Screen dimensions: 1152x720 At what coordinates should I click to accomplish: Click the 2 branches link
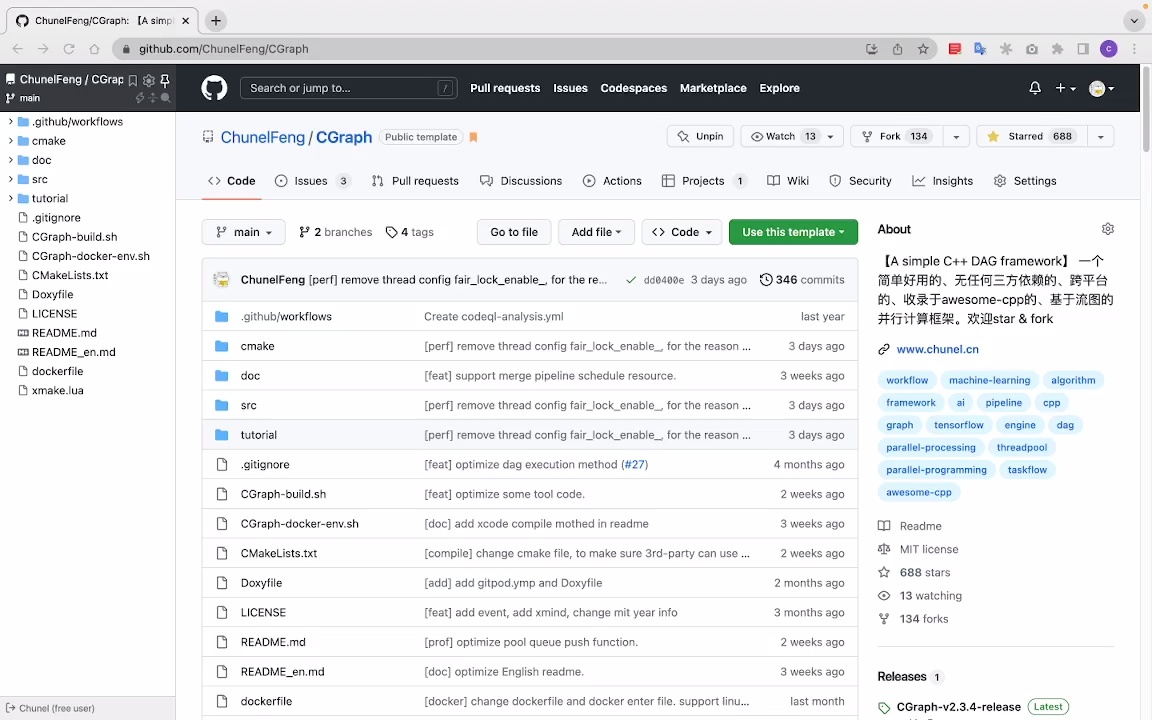click(335, 232)
